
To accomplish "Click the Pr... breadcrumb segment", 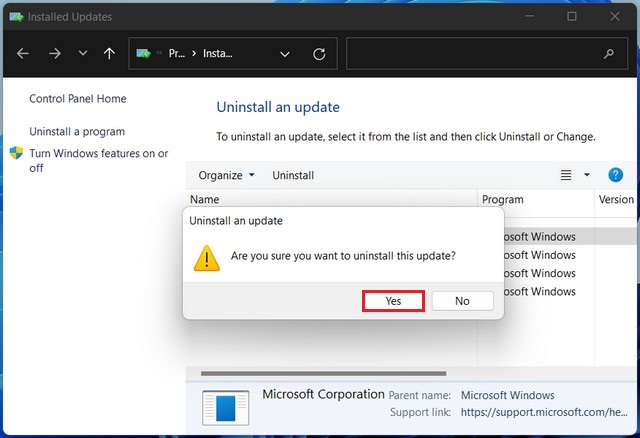I will [177, 53].
